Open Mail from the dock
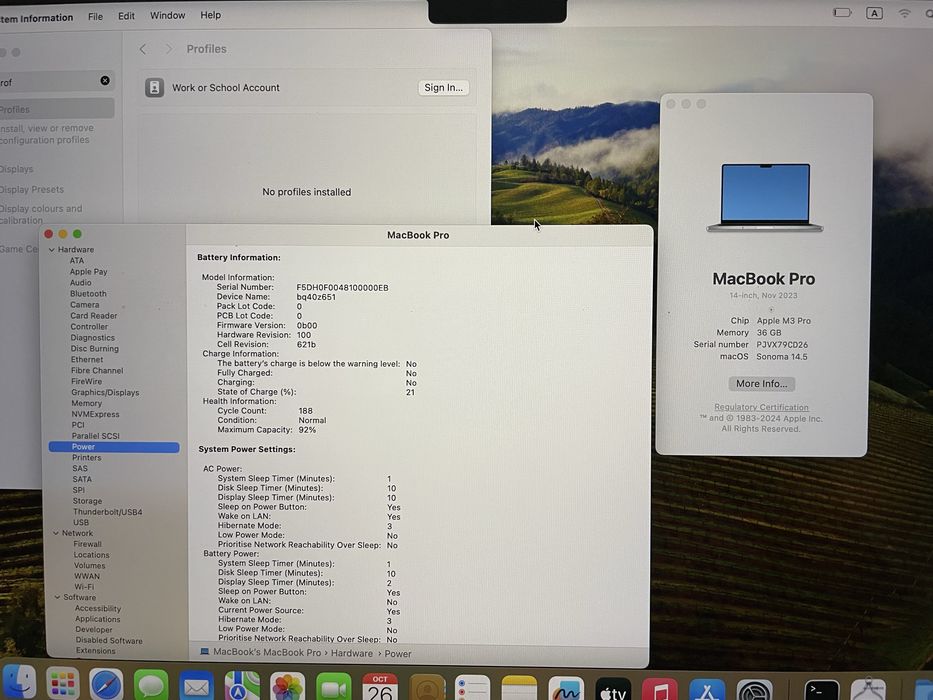This screenshot has width=933, height=700. [196, 686]
